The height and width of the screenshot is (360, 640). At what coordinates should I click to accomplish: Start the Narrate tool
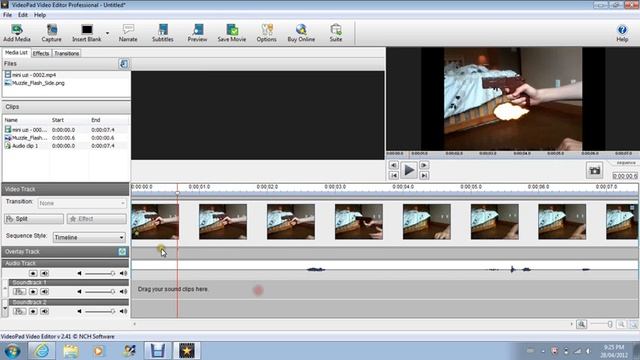click(128, 33)
